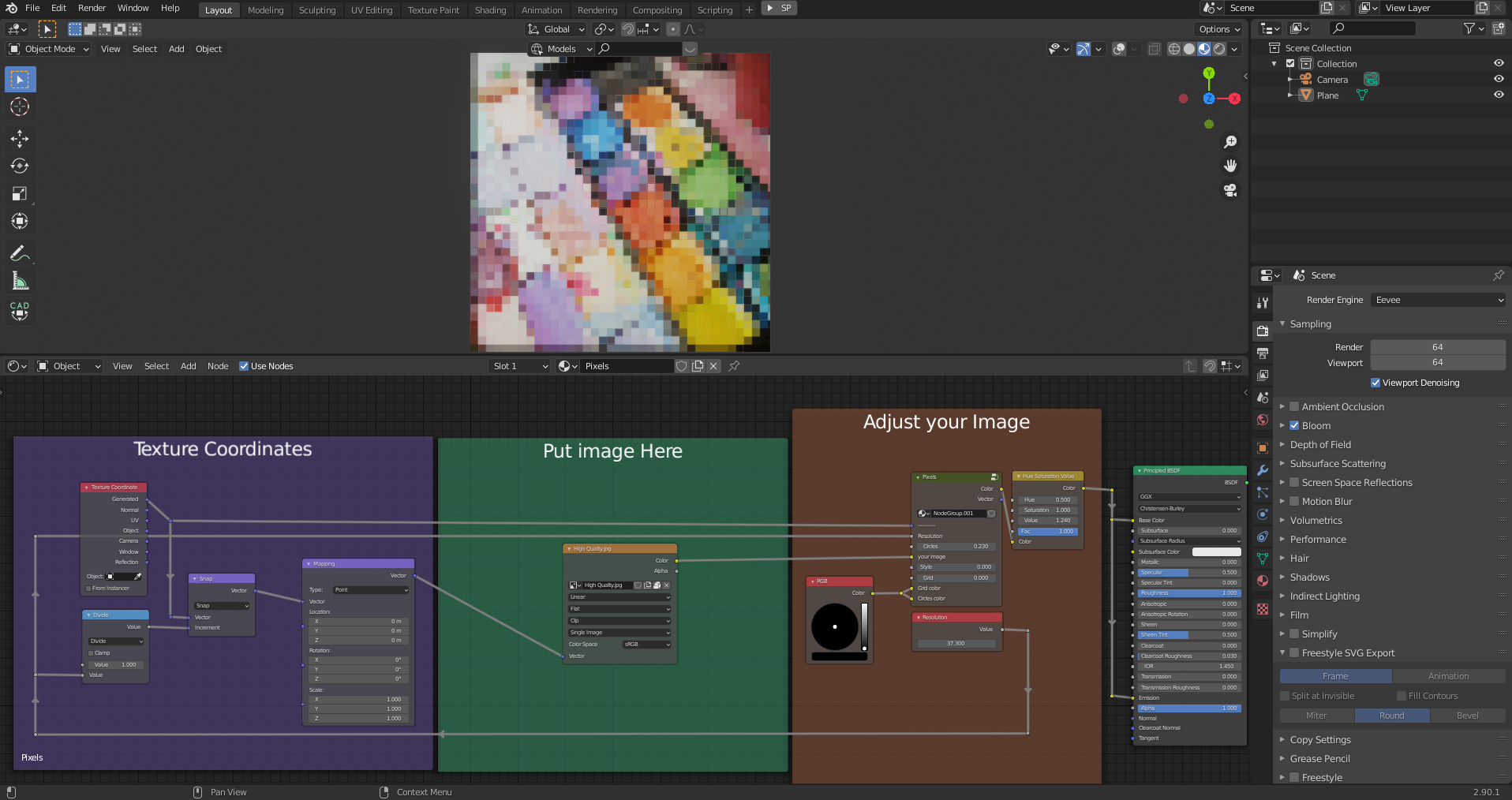This screenshot has width=1512, height=800.
Task: Open the Modifier Properties tab (wrench icon)
Action: coord(1262,471)
